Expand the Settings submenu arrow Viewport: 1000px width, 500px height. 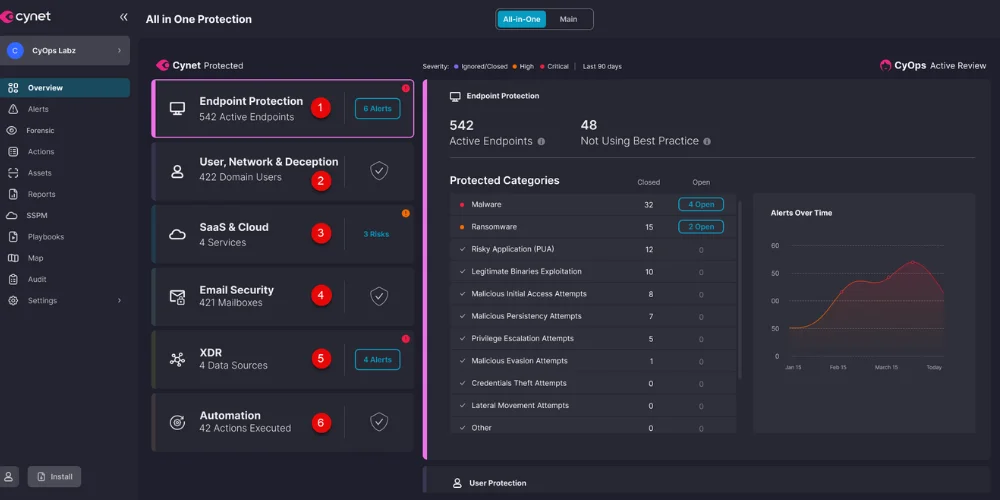pos(119,301)
